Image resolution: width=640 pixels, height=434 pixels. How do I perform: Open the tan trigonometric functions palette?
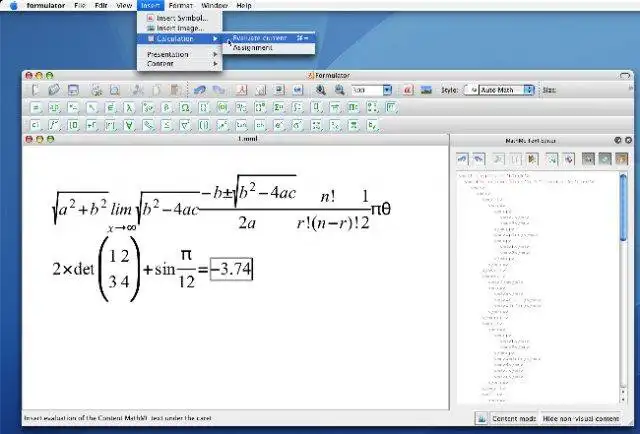point(241,125)
